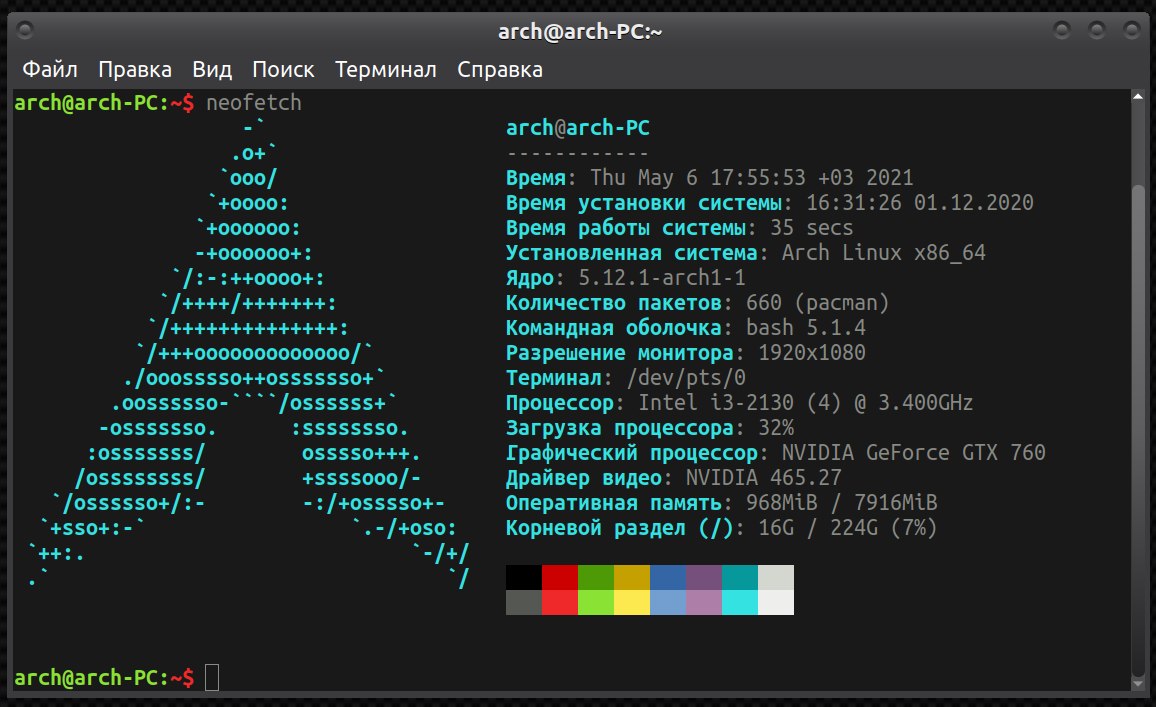Click the dark blue color block
This screenshot has height=707, width=1156.
668,577
